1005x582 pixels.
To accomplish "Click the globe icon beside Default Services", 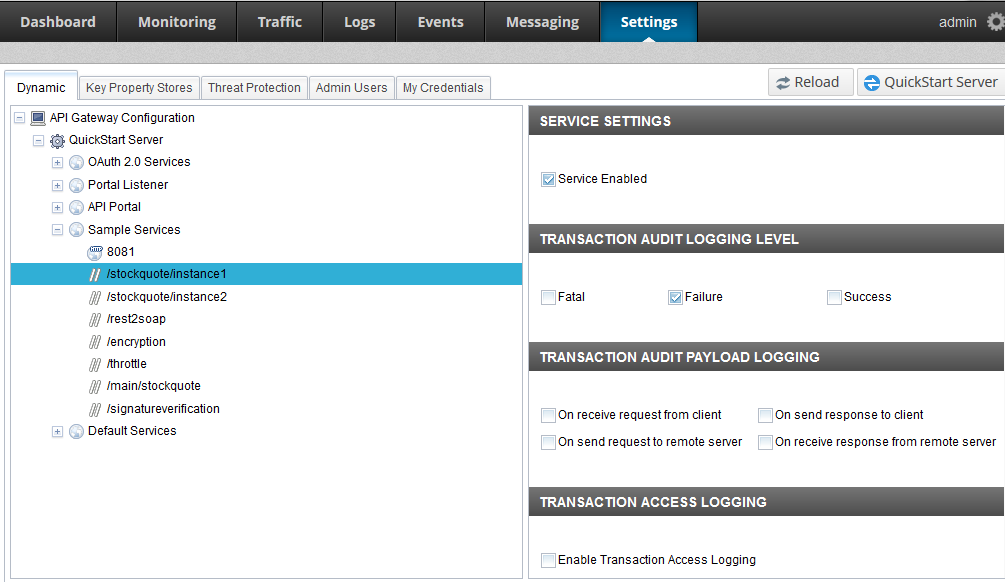I will point(75,431).
